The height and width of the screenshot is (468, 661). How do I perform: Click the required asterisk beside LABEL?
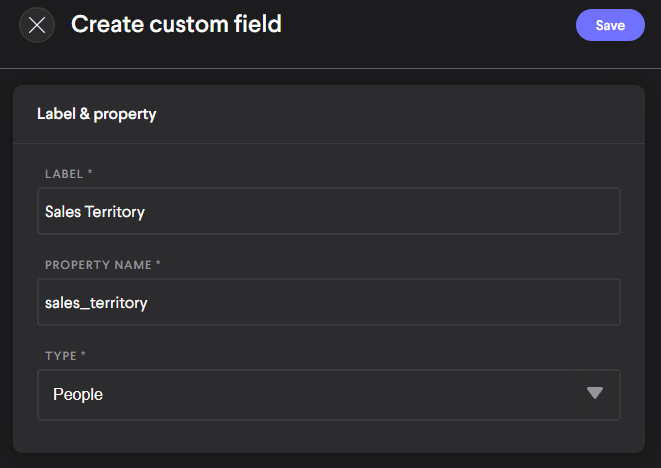tap(90, 173)
